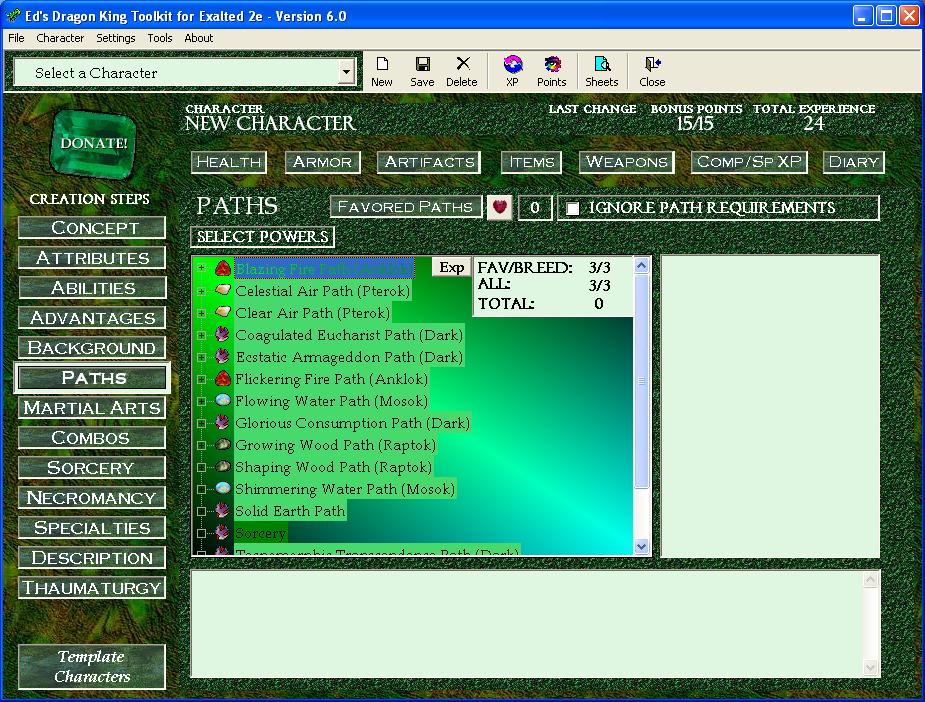
Task: Expand the Growing Wood Path node
Action: coord(201,445)
